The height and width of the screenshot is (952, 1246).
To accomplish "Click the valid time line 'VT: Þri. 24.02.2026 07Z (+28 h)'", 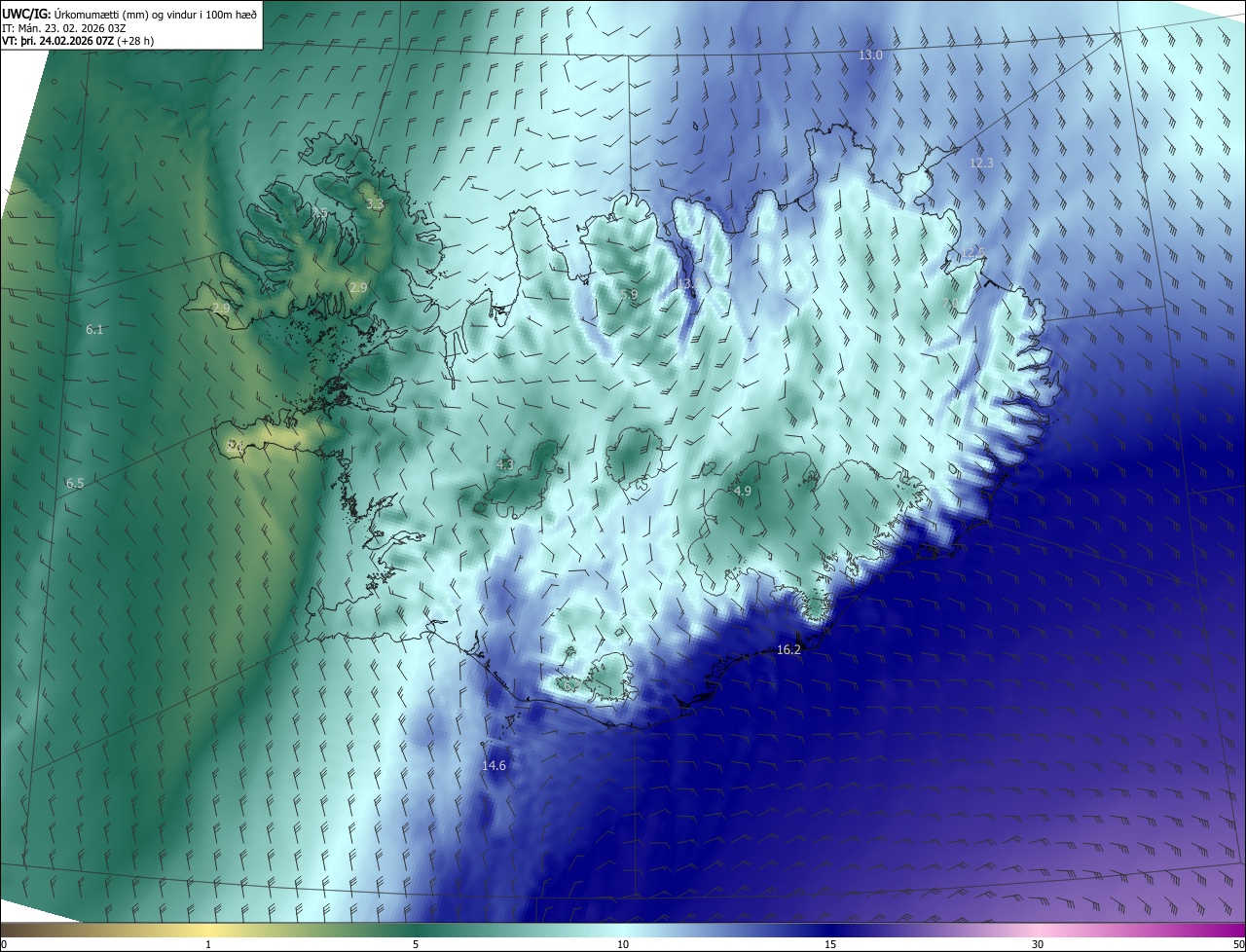I will coord(78,40).
